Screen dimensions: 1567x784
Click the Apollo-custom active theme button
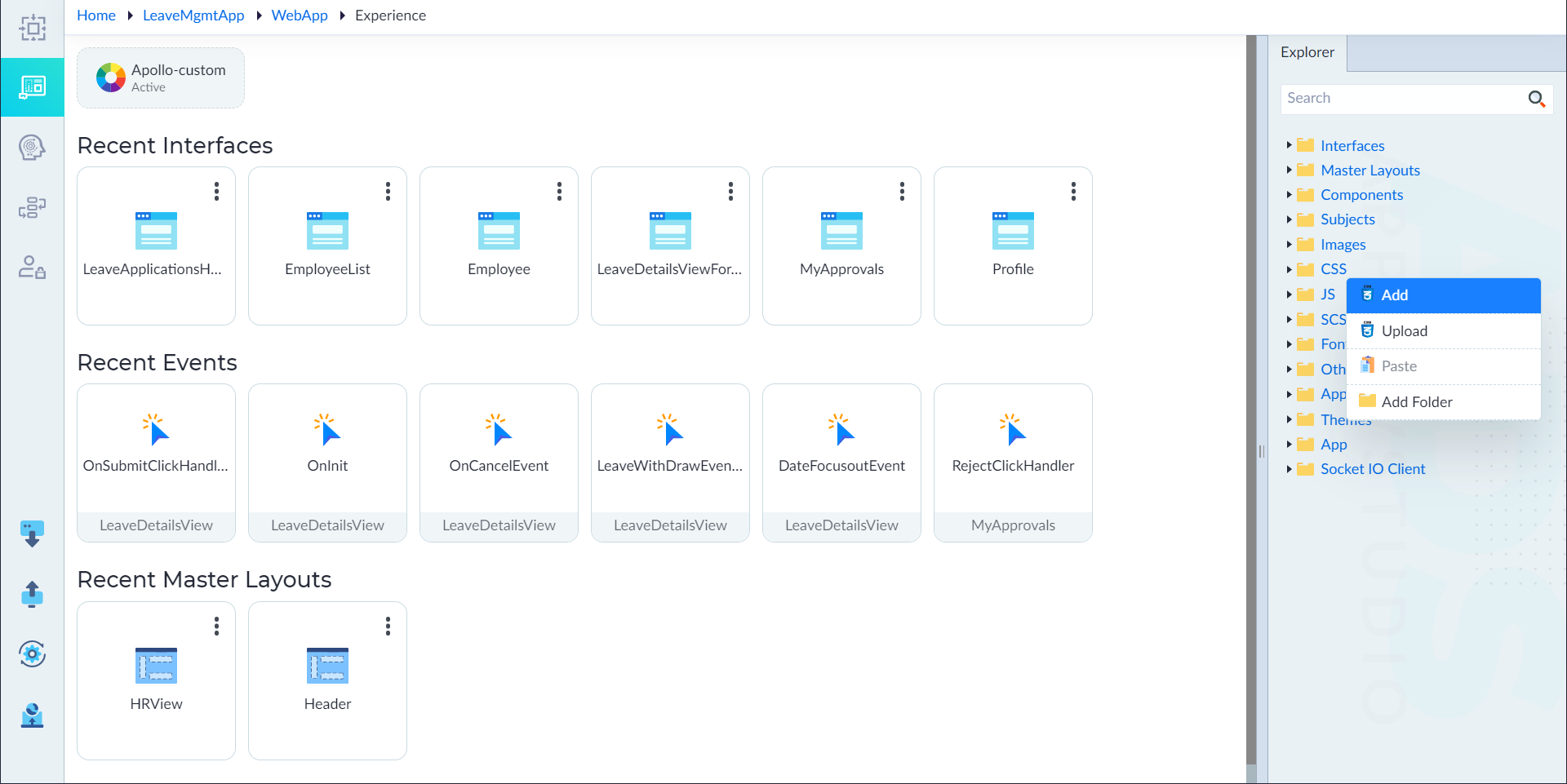(x=161, y=78)
